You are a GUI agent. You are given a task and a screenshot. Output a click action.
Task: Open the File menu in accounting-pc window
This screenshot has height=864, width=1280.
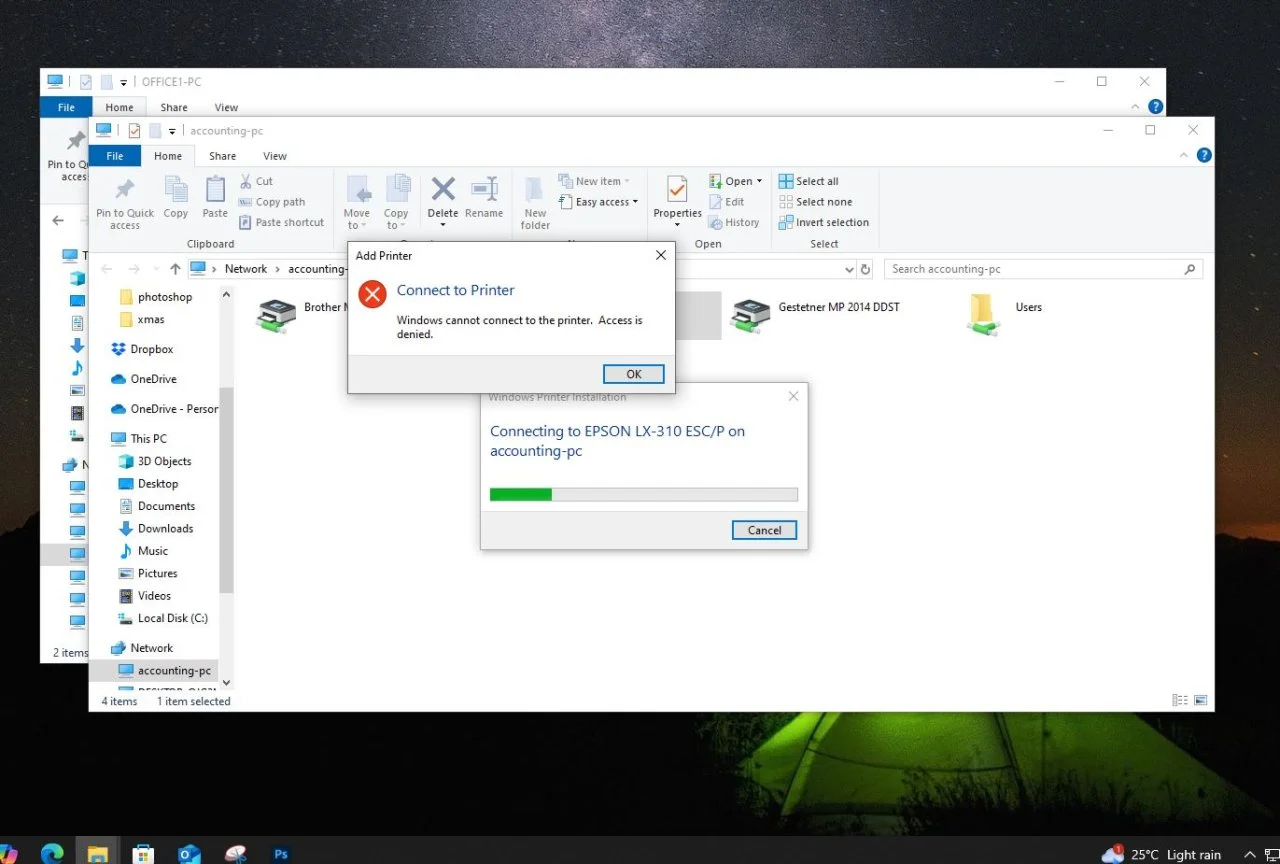[115, 156]
